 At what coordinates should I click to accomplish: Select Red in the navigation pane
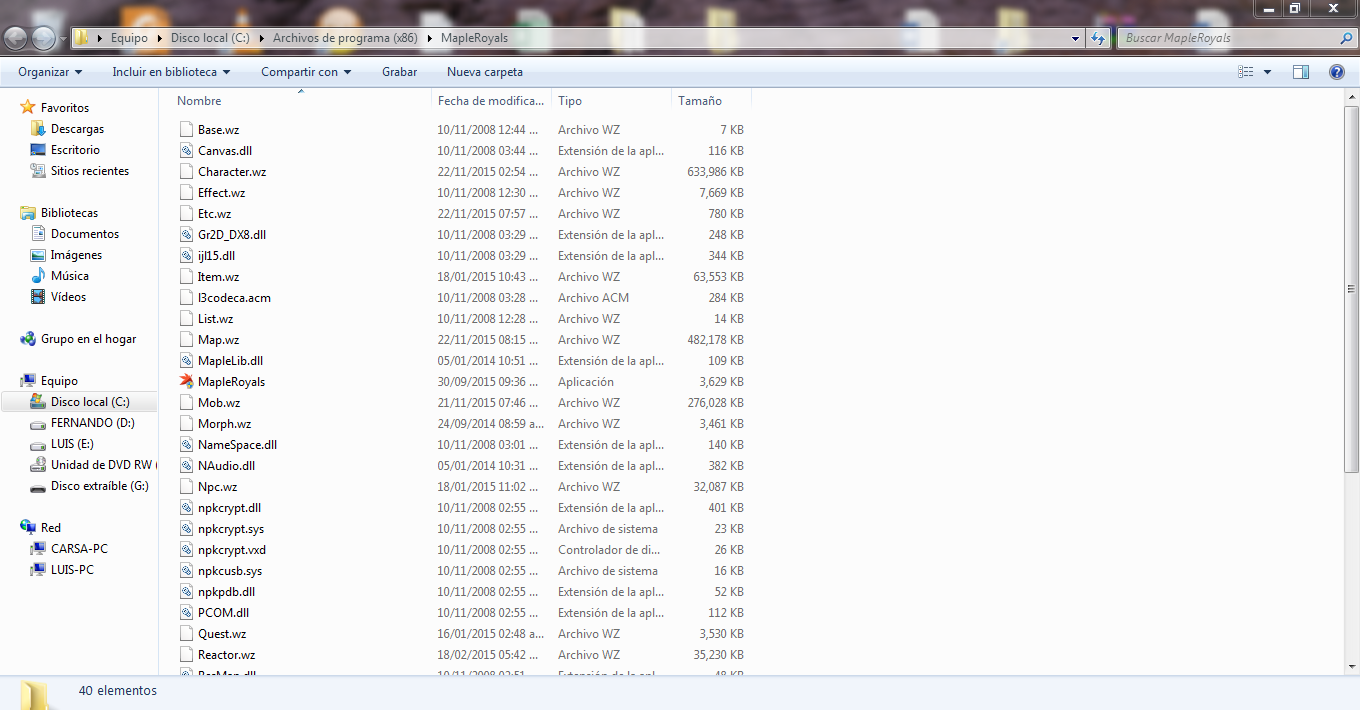pyautogui.click(x=50, y=528)
